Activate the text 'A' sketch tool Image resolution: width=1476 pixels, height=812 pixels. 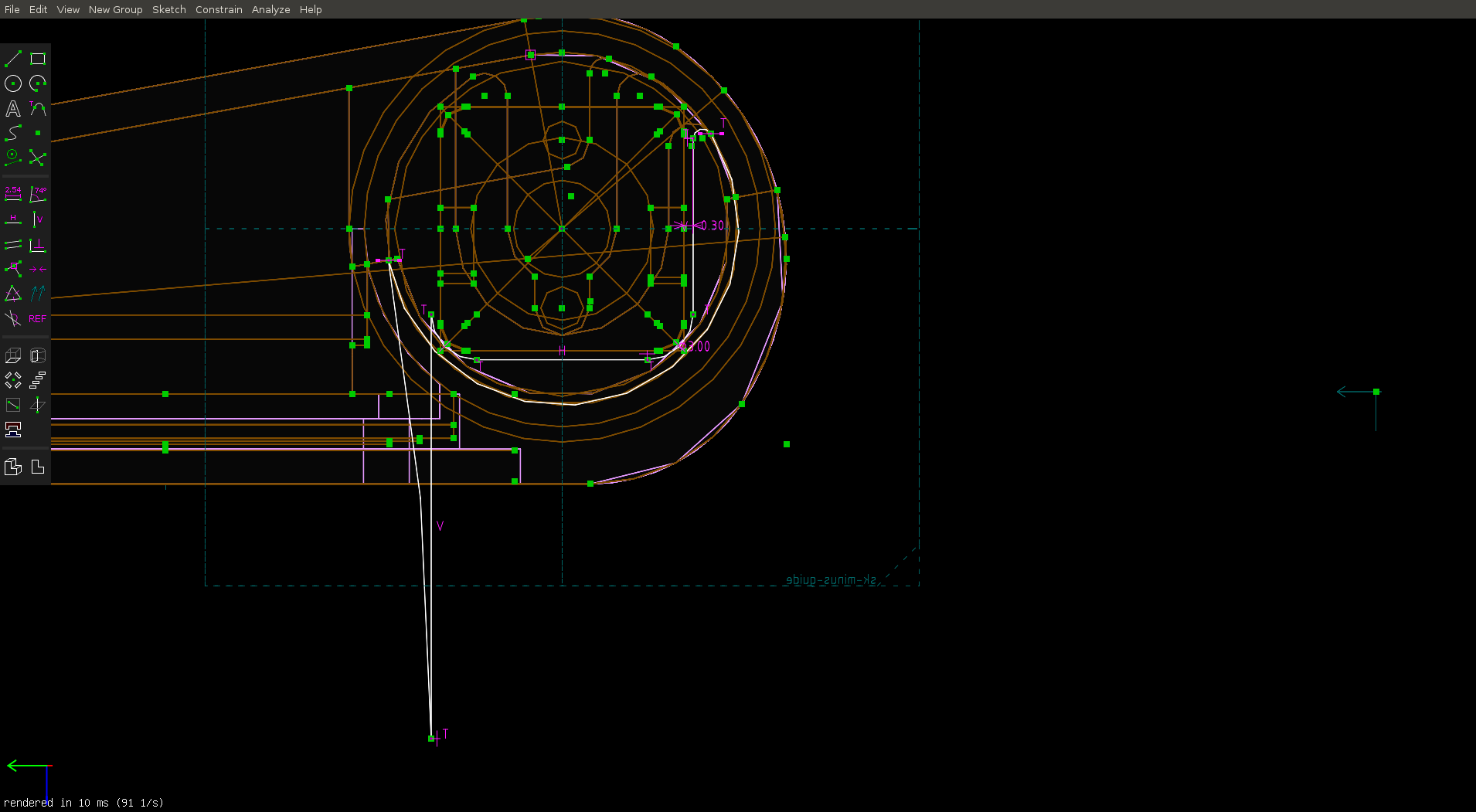click(x=13, y=109)
